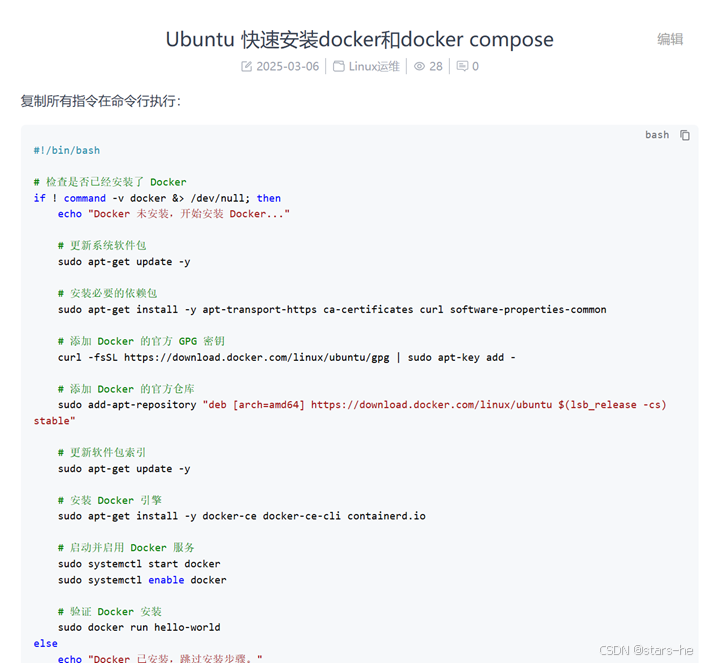Click the 编辑 edit link
This screenshot has width=704, height=663.
(670, 40)
